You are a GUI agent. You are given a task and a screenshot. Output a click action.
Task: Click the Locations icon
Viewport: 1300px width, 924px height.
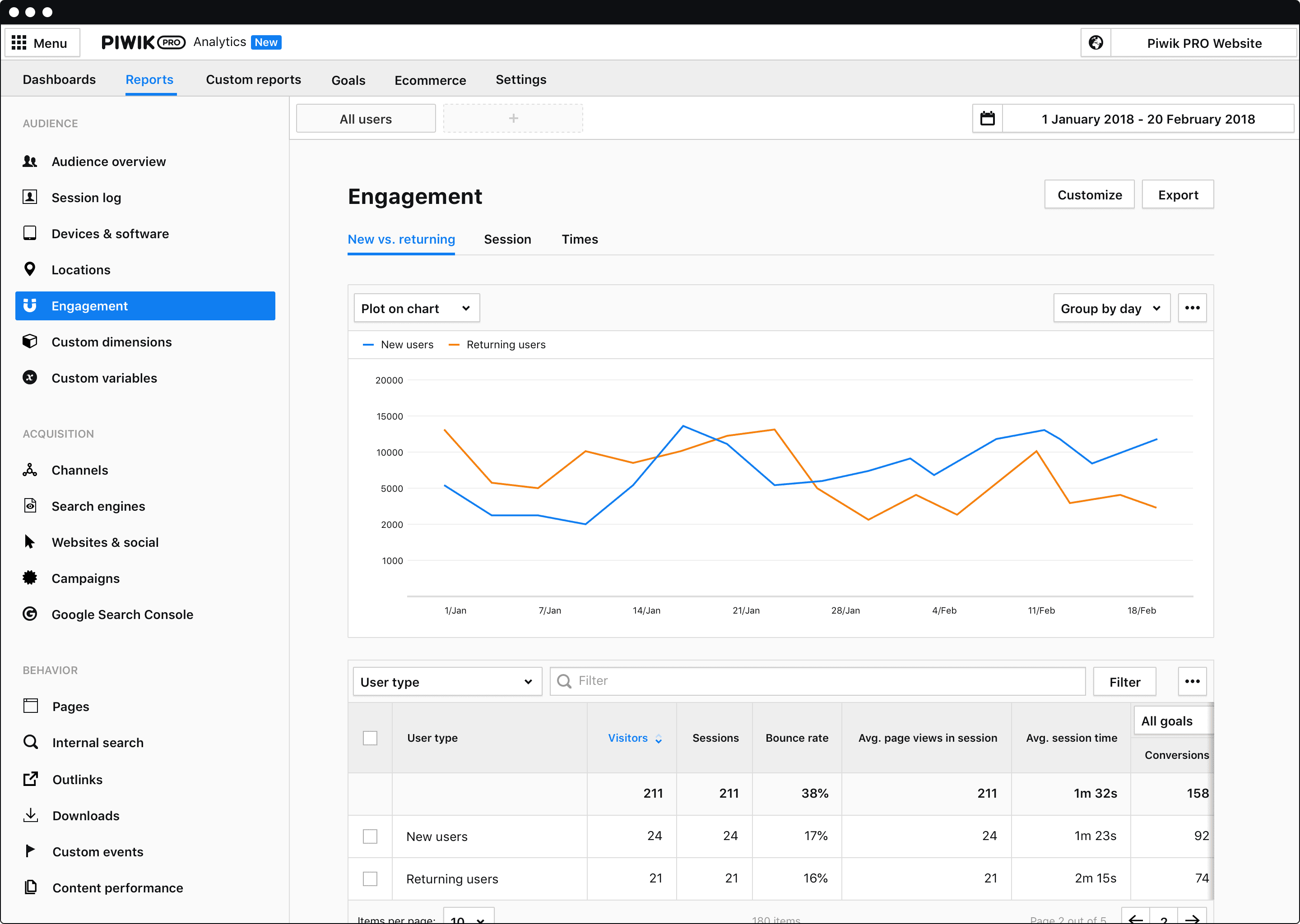point(30,269)
